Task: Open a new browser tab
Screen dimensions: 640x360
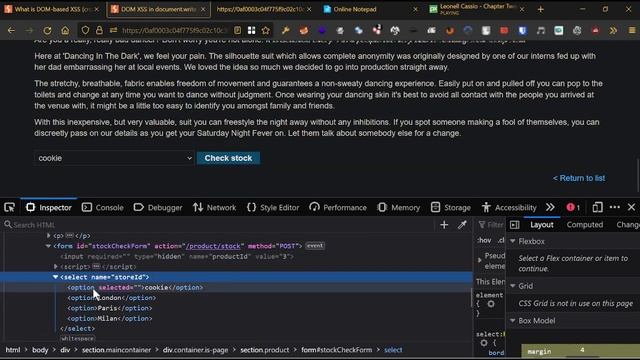Action: coord(540,9)
